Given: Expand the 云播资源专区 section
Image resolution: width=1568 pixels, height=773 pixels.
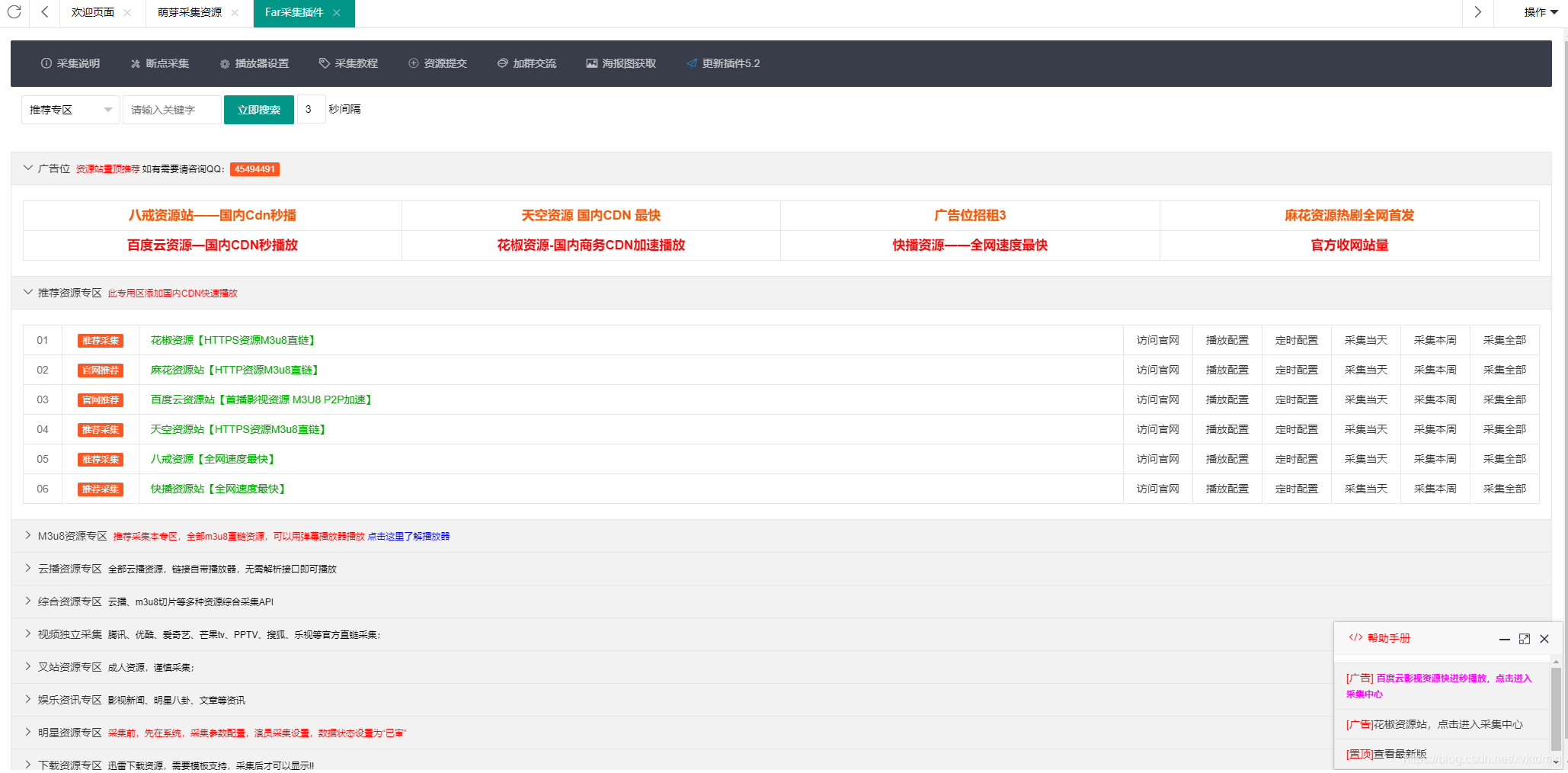Looking at the screenshot, I should click(28, 569).
